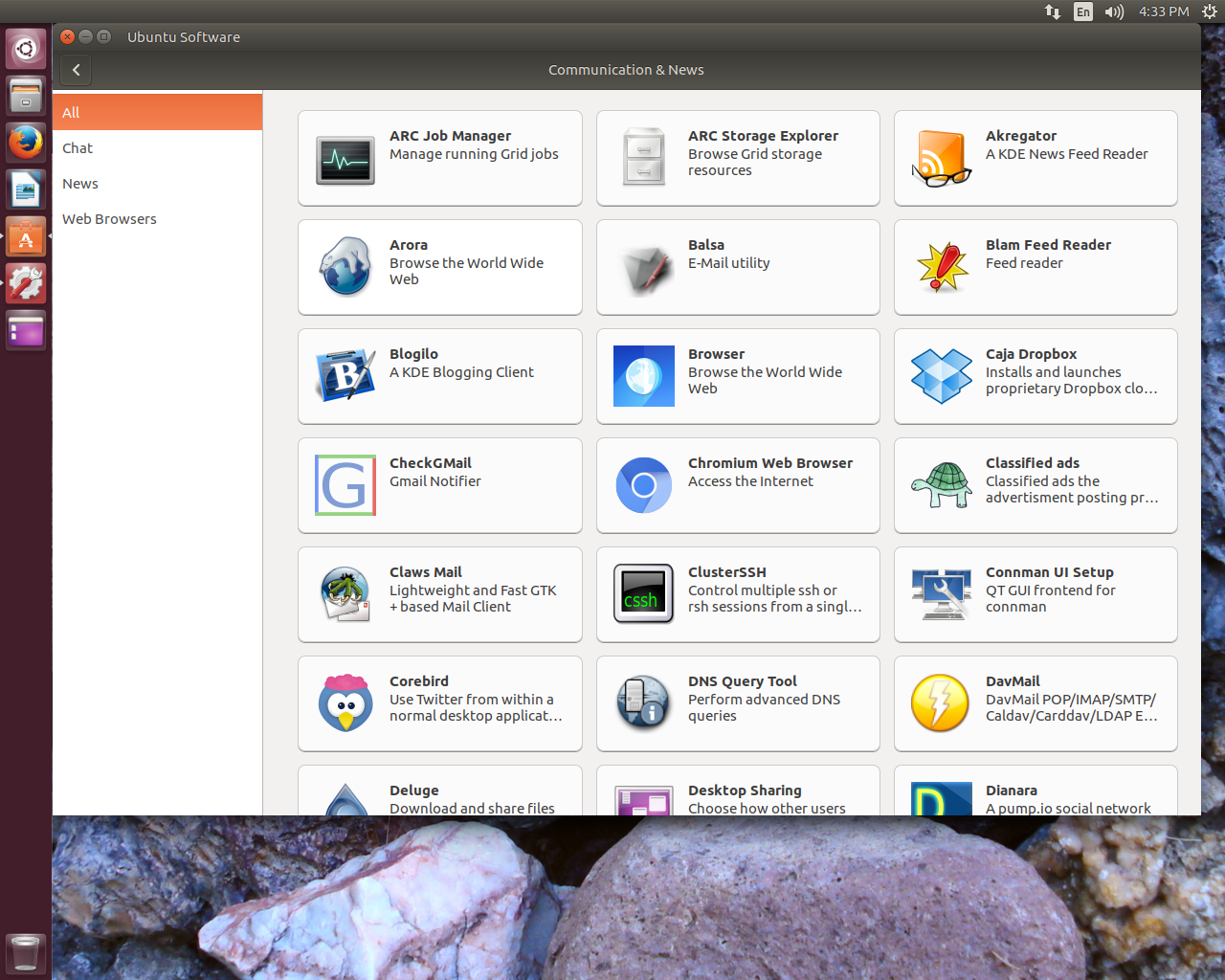
Task: Click the Akregator title text
Action: tap(1021, 136)
